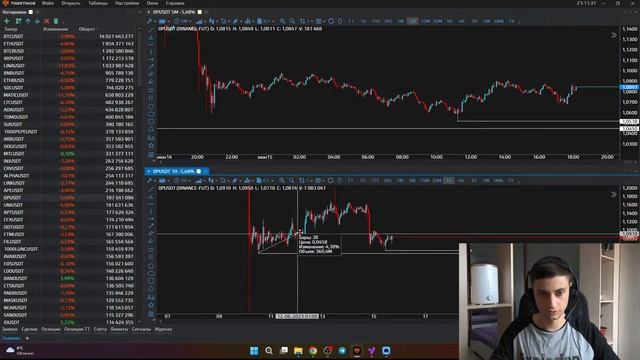Expand side panel chevron on 5M chart

(614, 36)
